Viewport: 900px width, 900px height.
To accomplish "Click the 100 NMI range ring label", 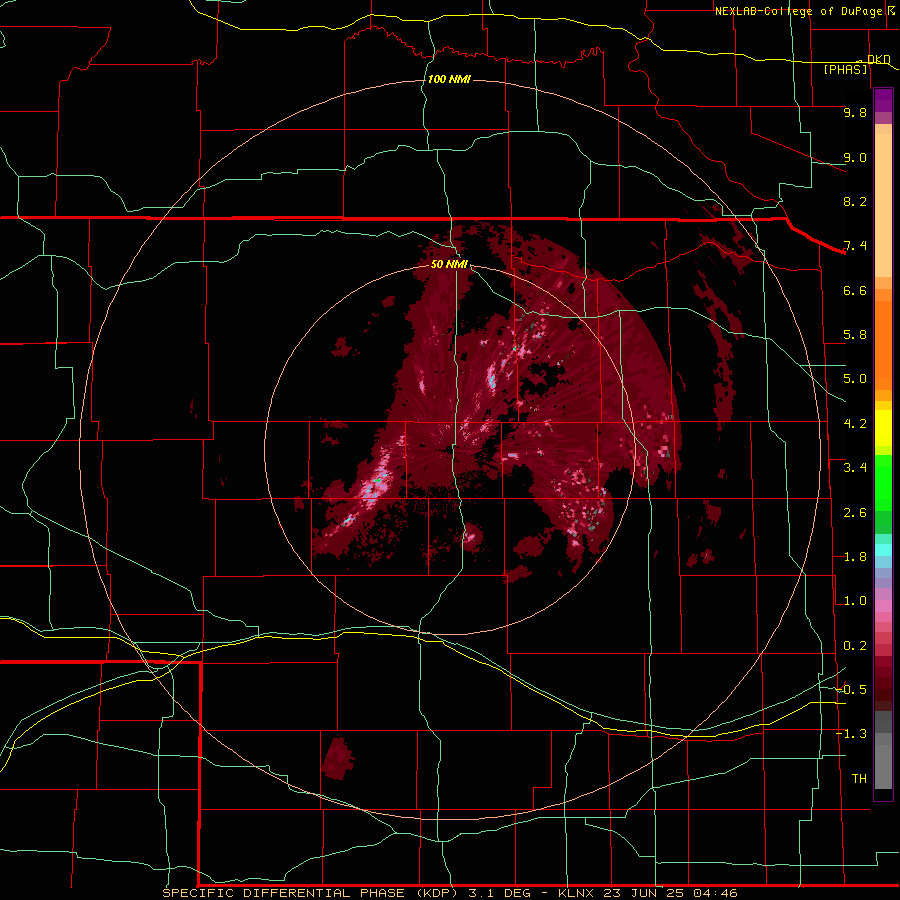I will tap(449, 79).
